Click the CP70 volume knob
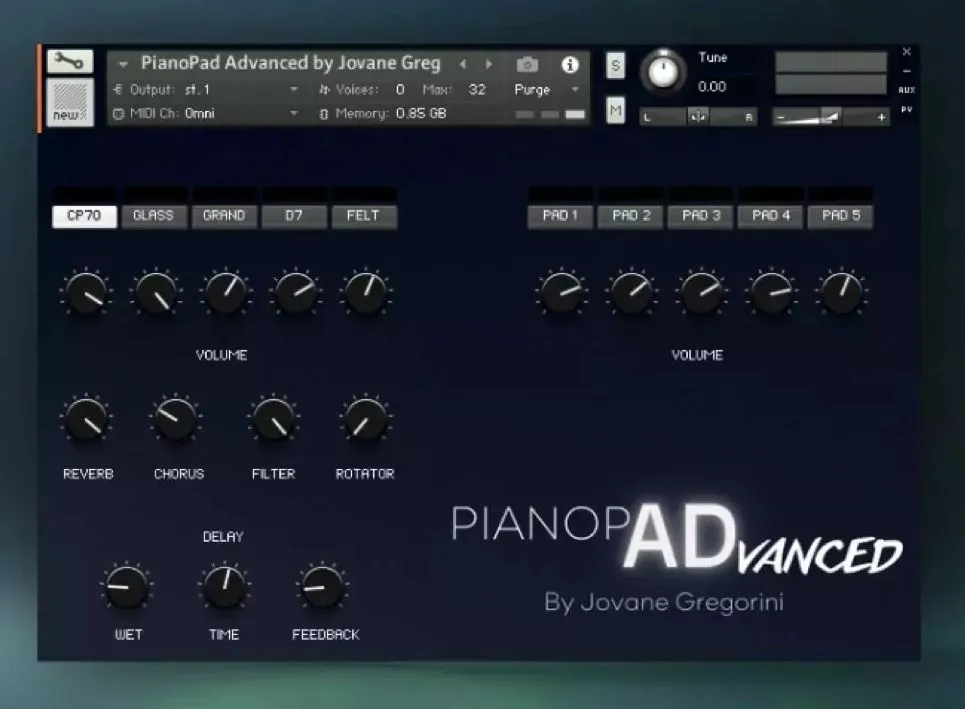Screen dimensions: 965x709 [x=86, y=293]
